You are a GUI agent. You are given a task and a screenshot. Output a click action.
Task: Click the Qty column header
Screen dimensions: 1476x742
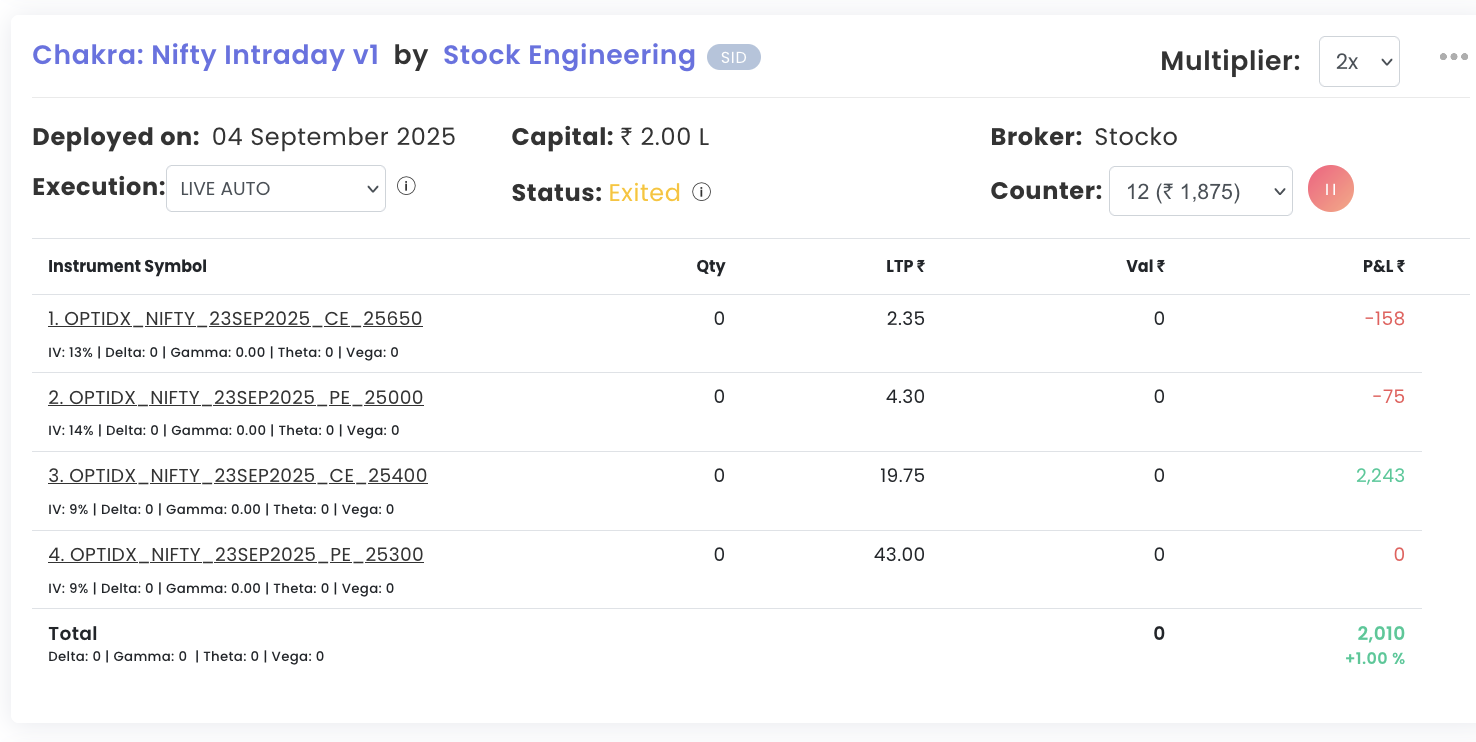[711, 266]
